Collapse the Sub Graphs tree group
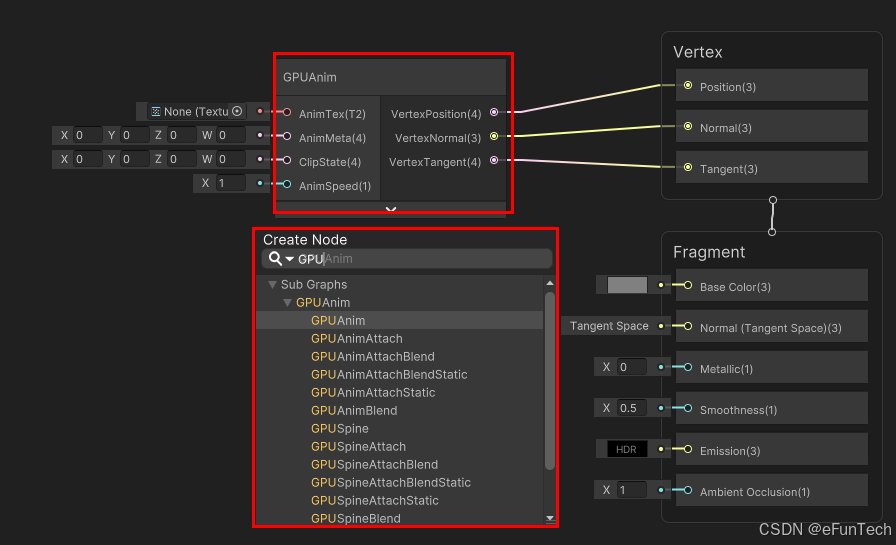Image resolution: width=896 pixels, height=545 pixels. [273, 284]
